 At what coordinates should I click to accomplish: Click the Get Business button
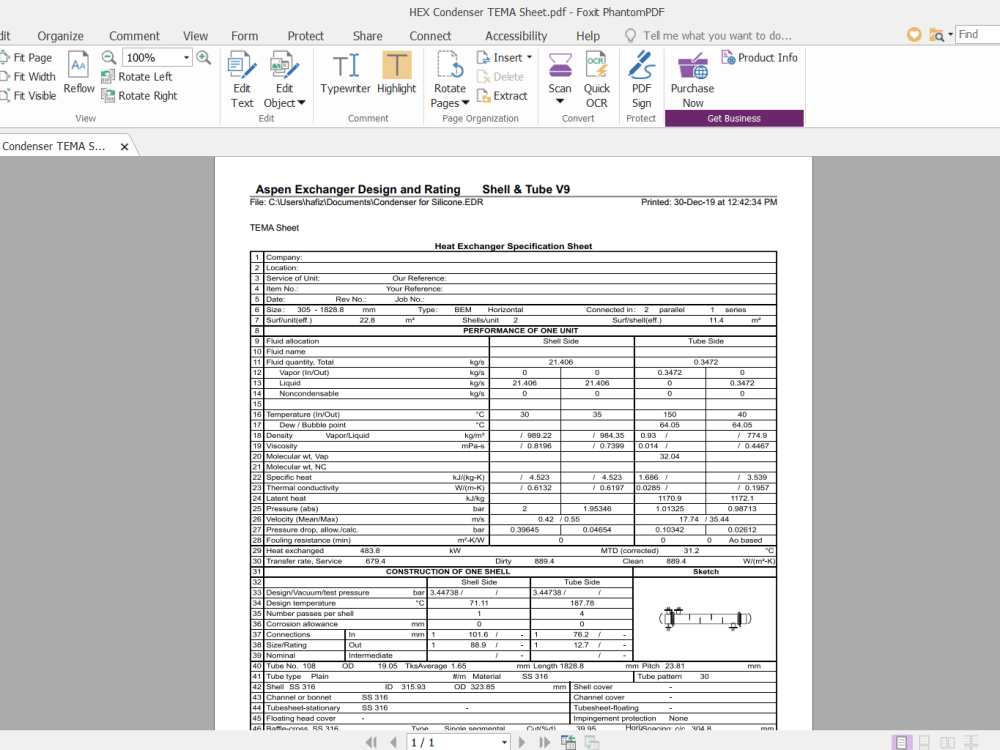click(734, 118)
